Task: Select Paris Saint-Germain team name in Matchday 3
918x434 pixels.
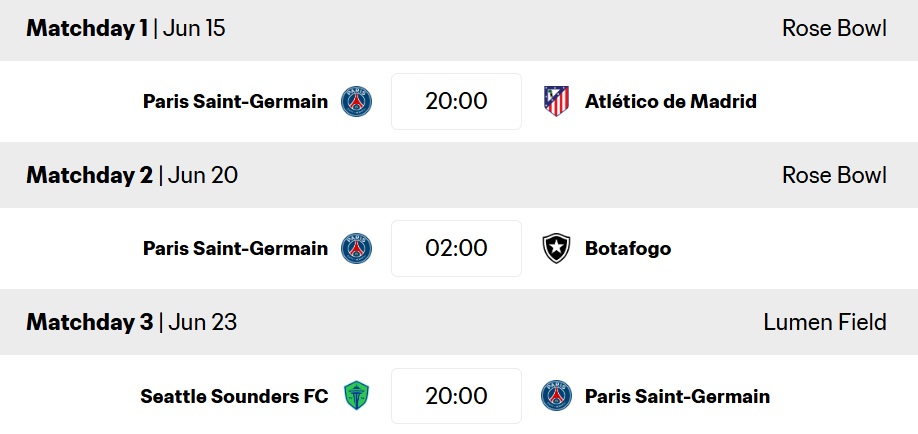Action: pyautogui.click(x=677, y=396)
